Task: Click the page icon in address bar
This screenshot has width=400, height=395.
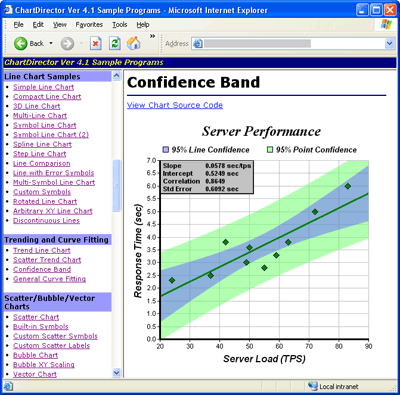Action: (198, 44)
